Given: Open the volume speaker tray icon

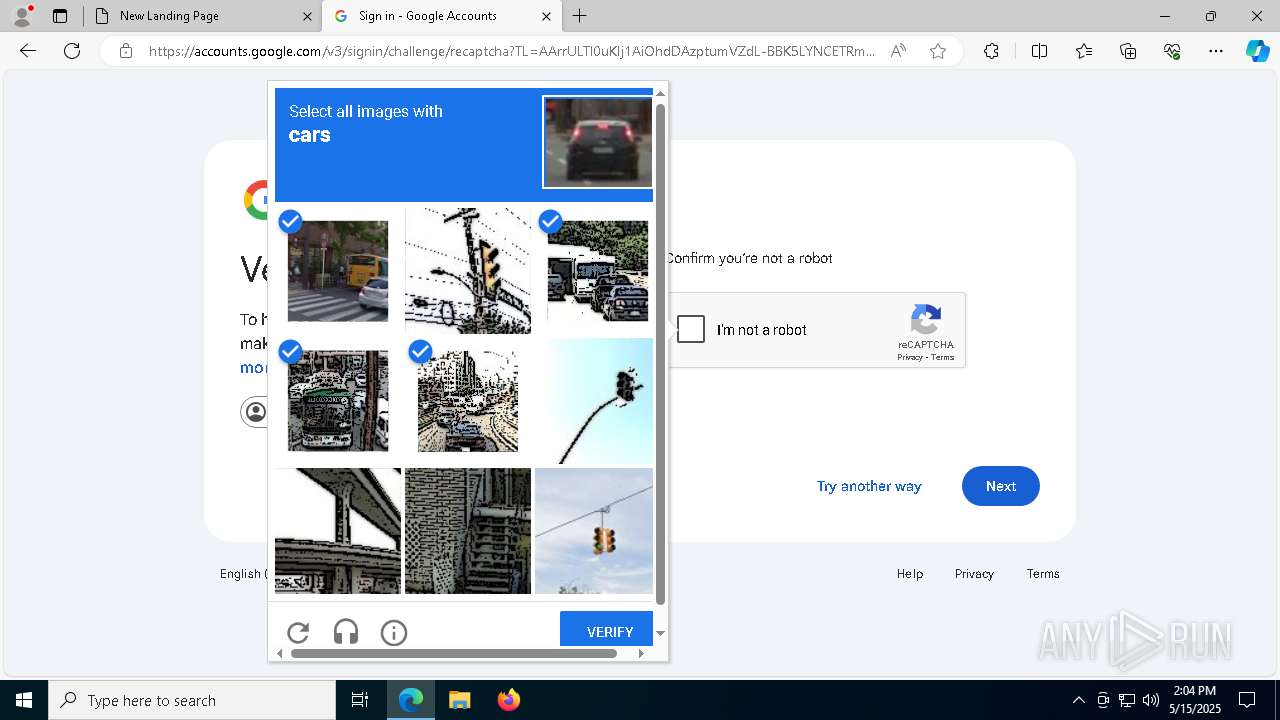Looking at the screenshot, I should point(1151,700).
